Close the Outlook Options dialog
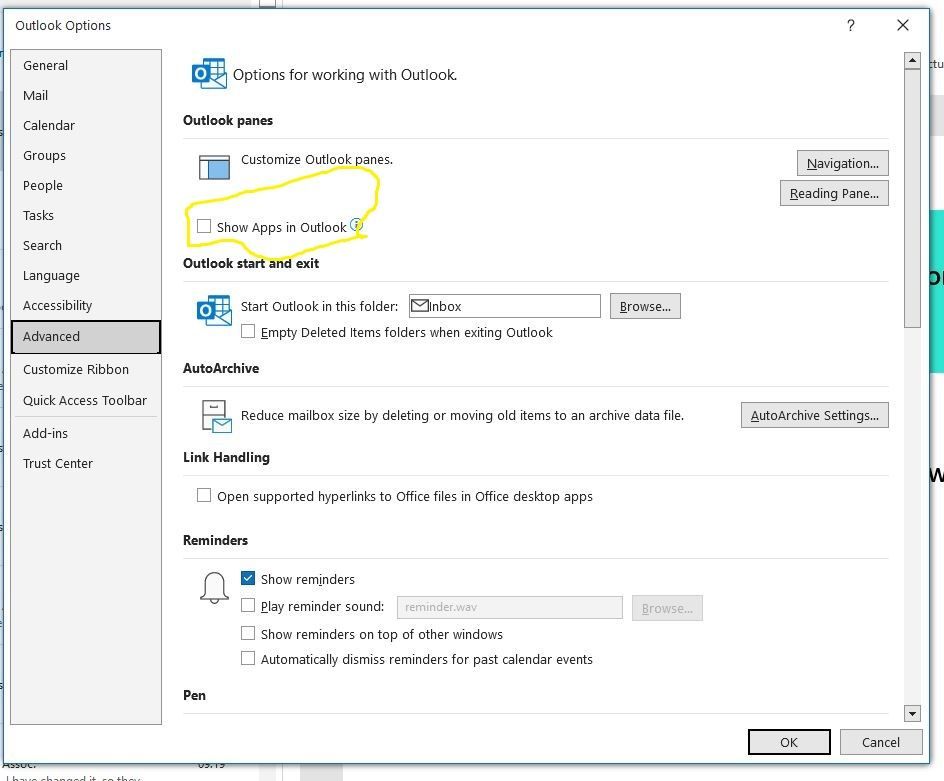The image size is (944, 781). [902, 25]
